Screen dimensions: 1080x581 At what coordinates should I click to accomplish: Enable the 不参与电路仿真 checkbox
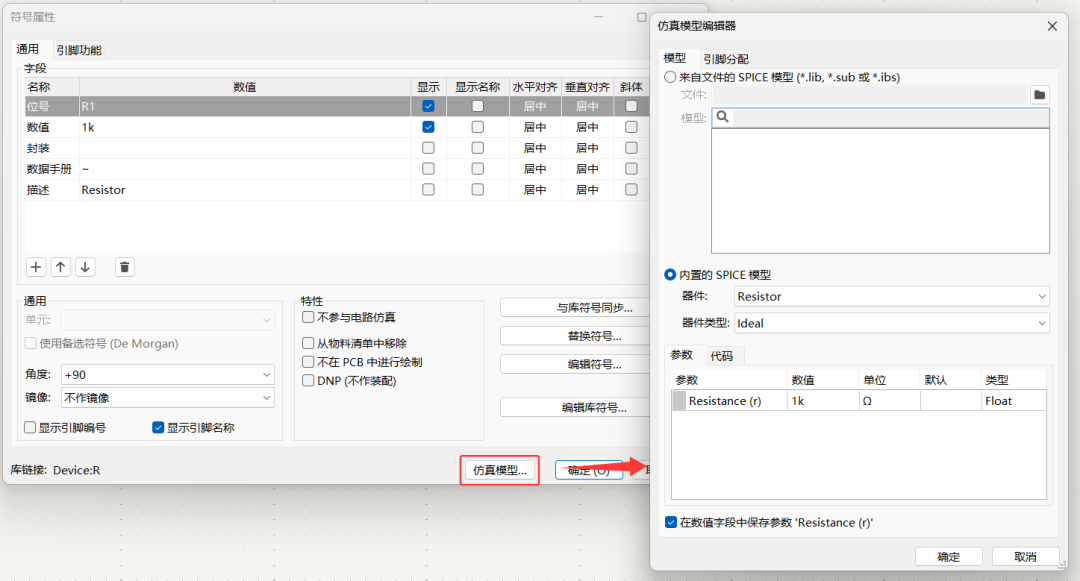coord(309,318)
